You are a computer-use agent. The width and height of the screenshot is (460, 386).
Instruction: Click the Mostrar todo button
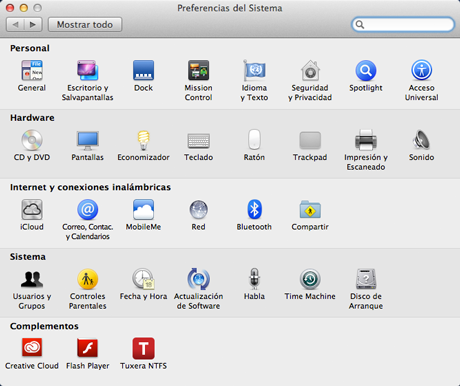click(x=85, y=25)
